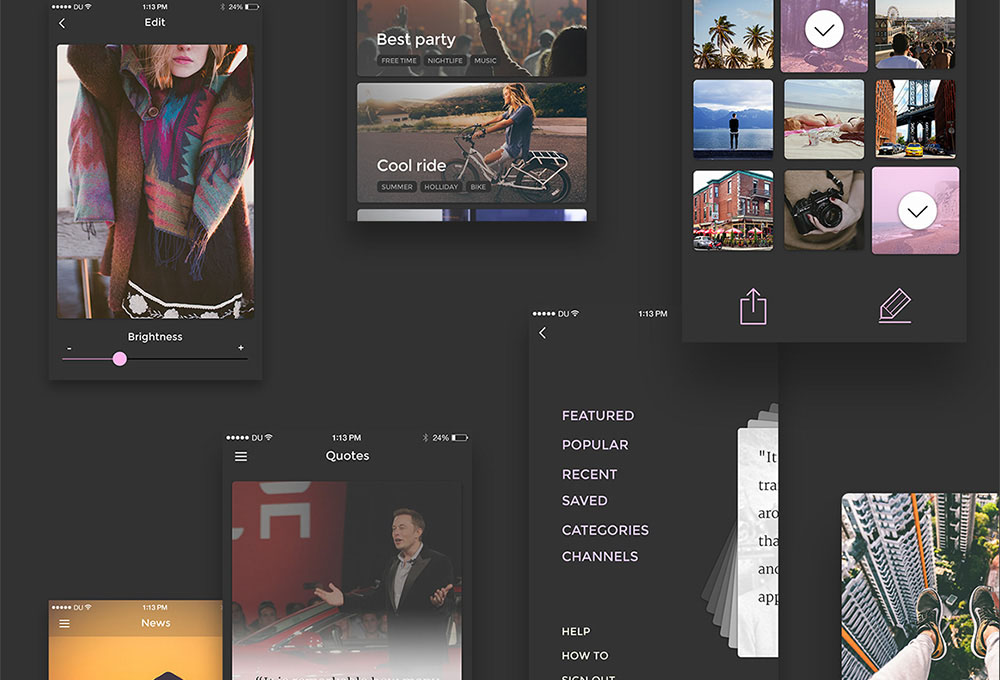The height and width of the screenshot is (680, 1000).
Task: Select the man by lake photo
Action: coord(733,119)
